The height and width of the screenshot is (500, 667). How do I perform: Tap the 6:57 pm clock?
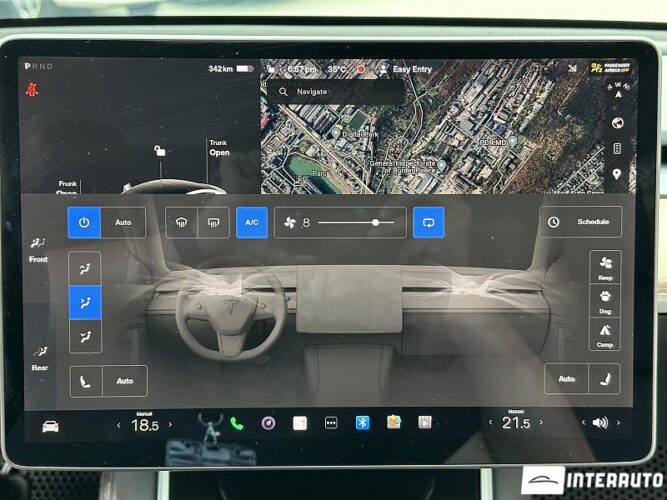302,69
